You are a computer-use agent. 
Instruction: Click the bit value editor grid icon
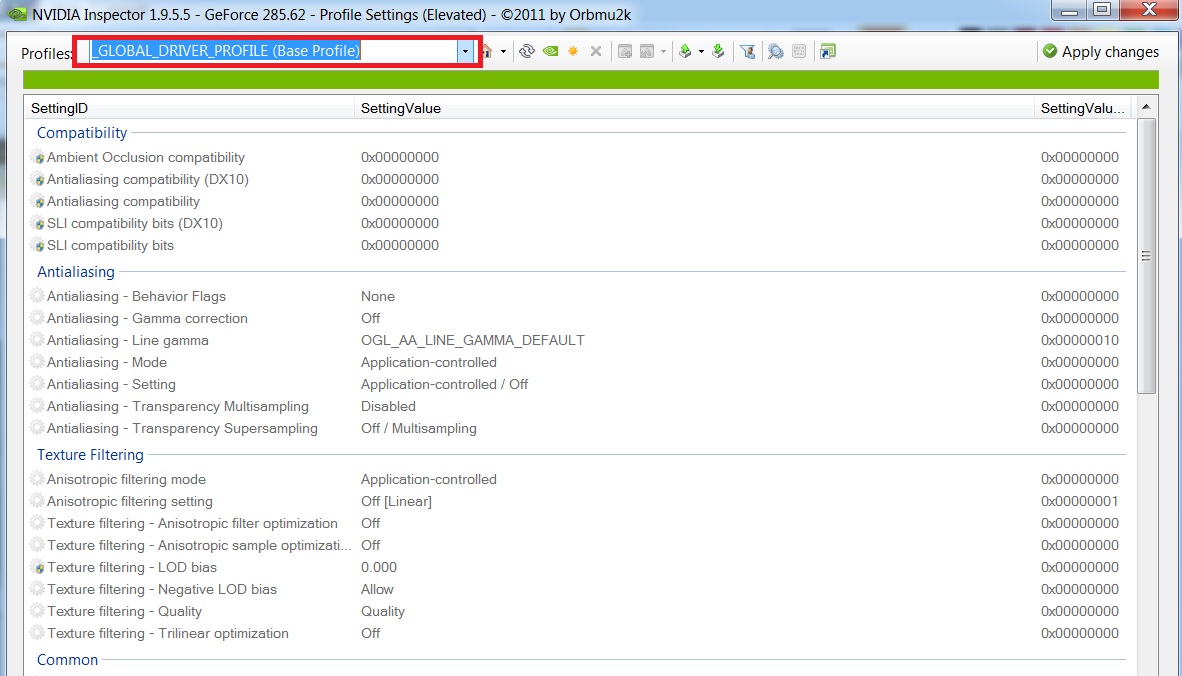799,51
